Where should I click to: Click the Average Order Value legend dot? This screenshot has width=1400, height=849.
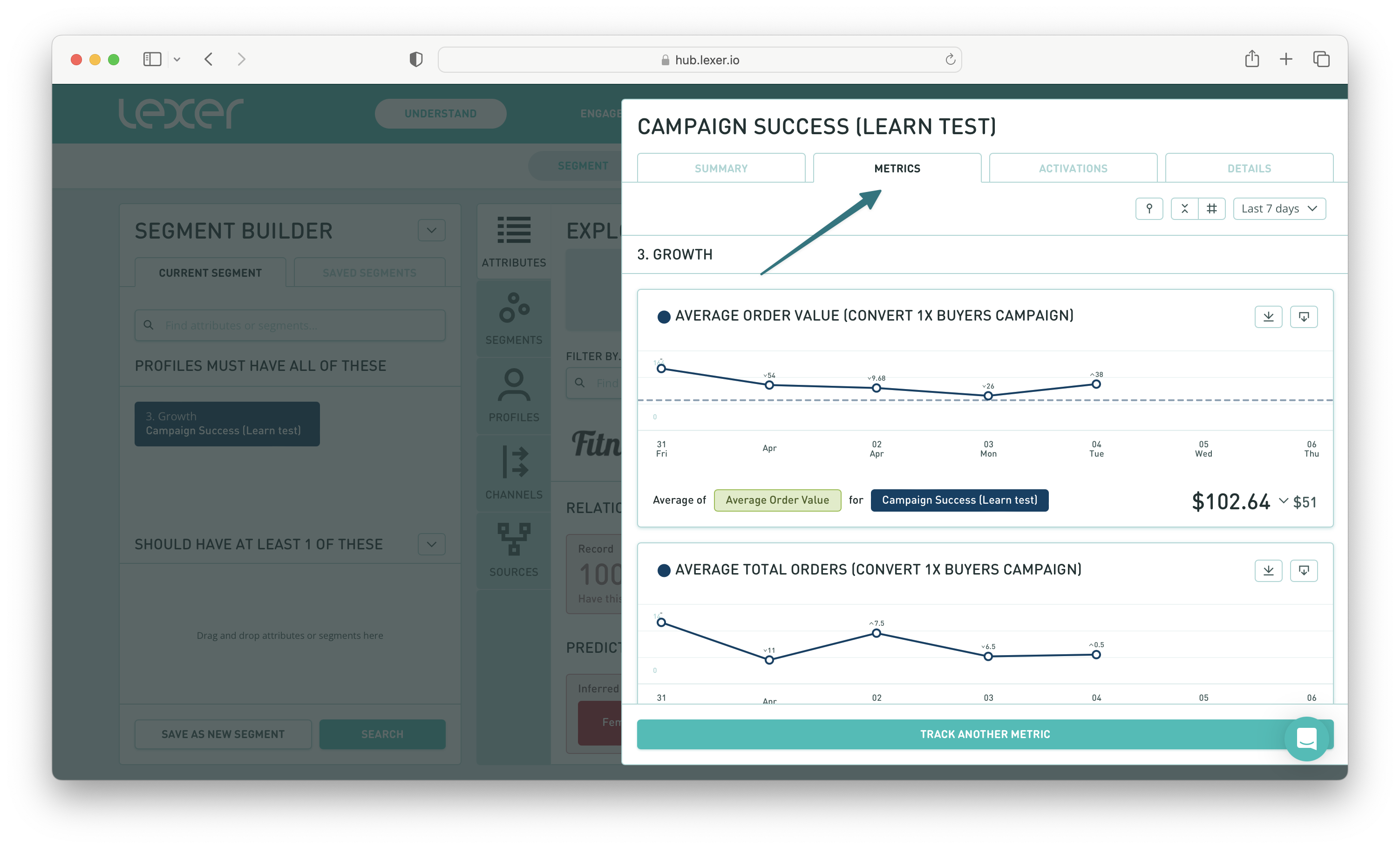[x=664, y=317]
